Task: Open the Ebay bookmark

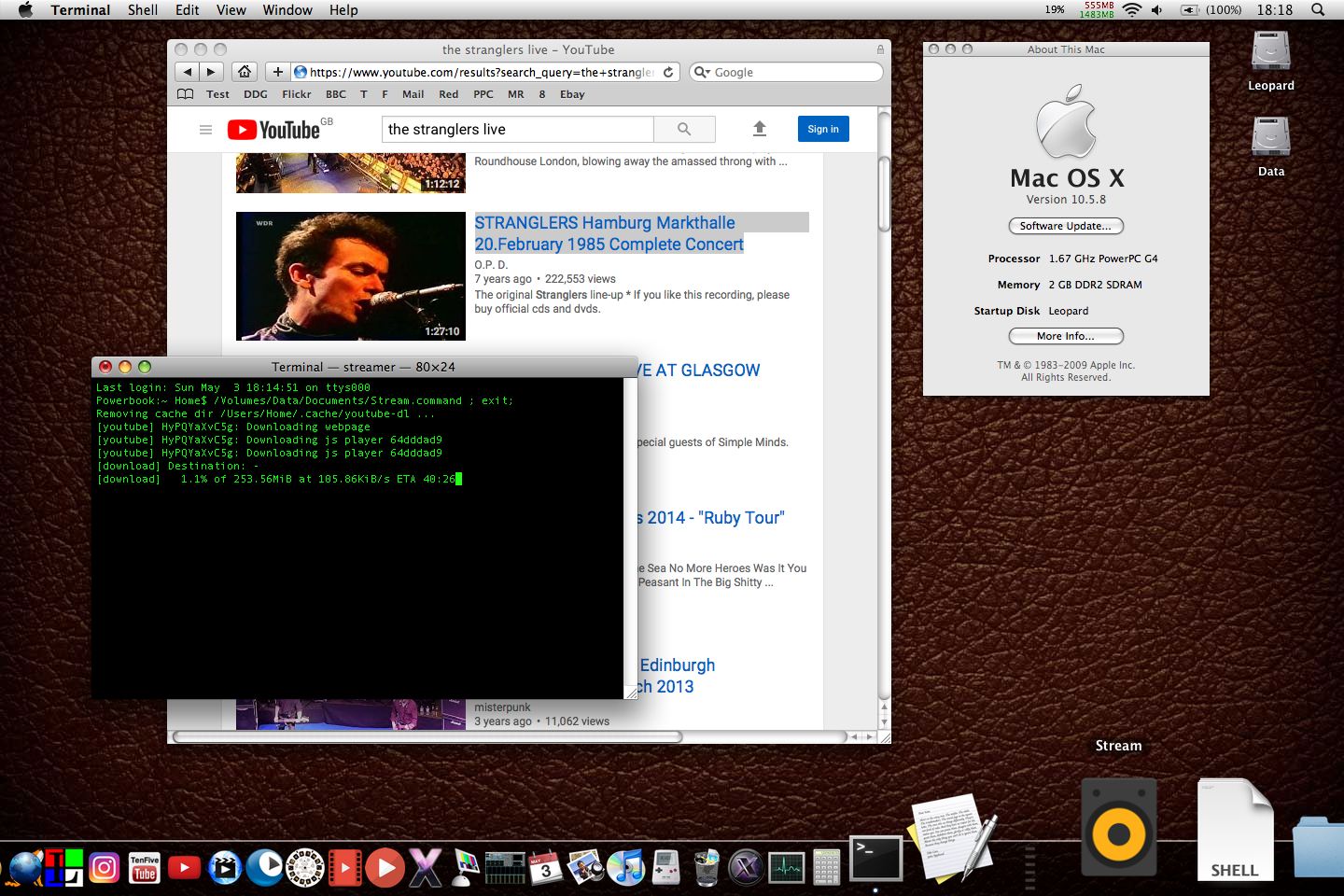Action: coord(572,94)
